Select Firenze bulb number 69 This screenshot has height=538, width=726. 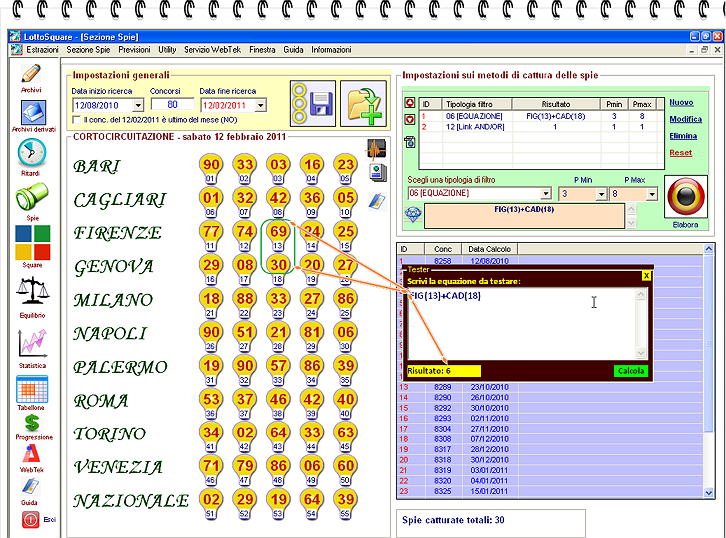pyautogui.click(x=278, y=231)
